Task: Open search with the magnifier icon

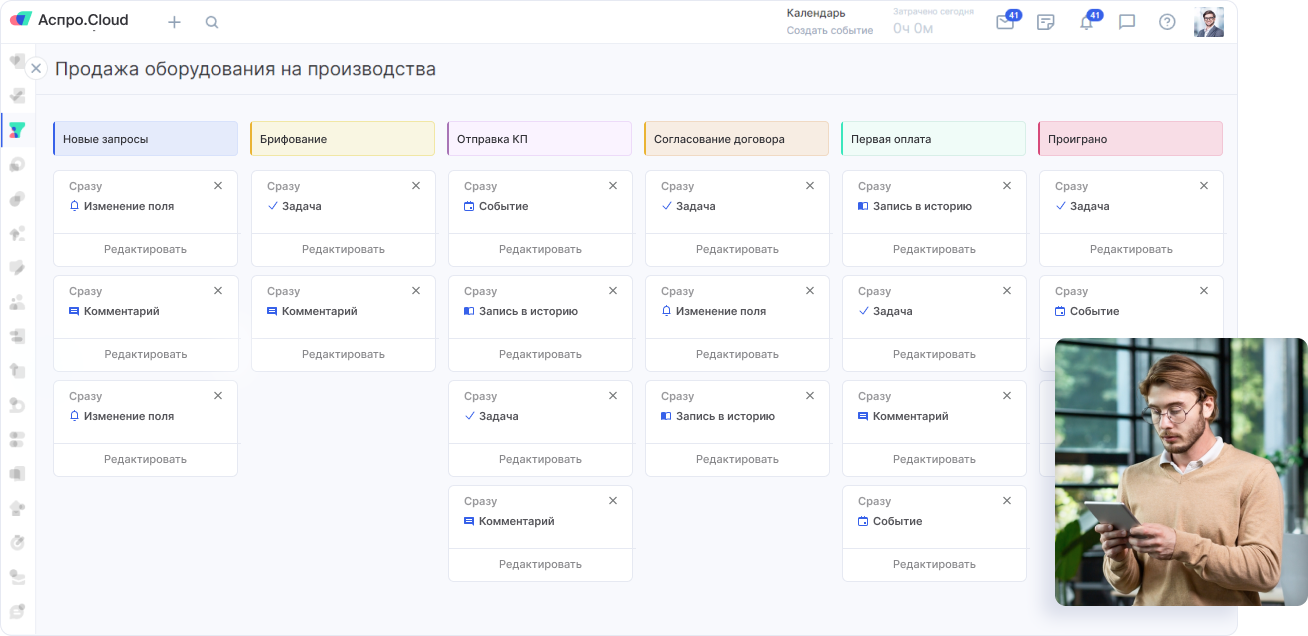Action: [x=212, y=22]
